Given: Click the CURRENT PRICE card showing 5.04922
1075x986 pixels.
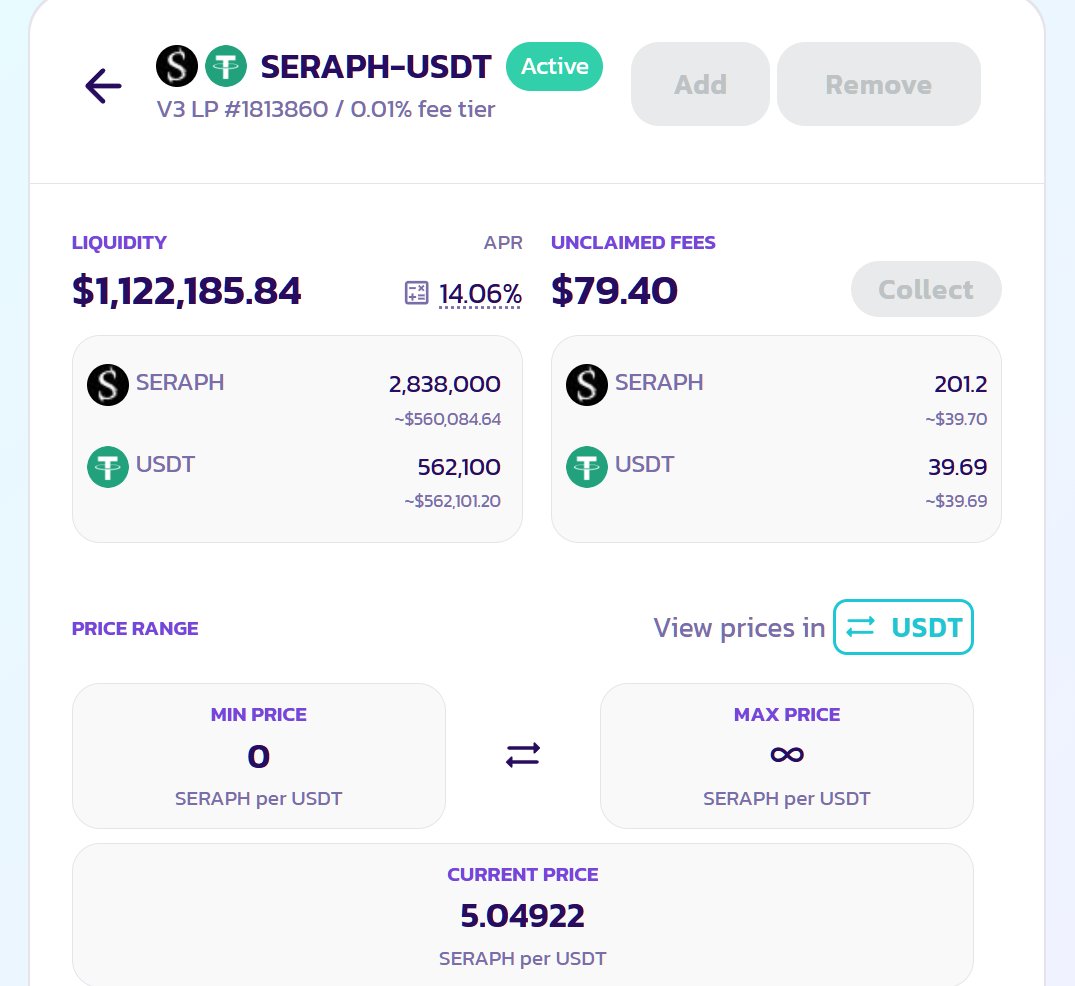Looking at the screenshot, I should 522,915.
